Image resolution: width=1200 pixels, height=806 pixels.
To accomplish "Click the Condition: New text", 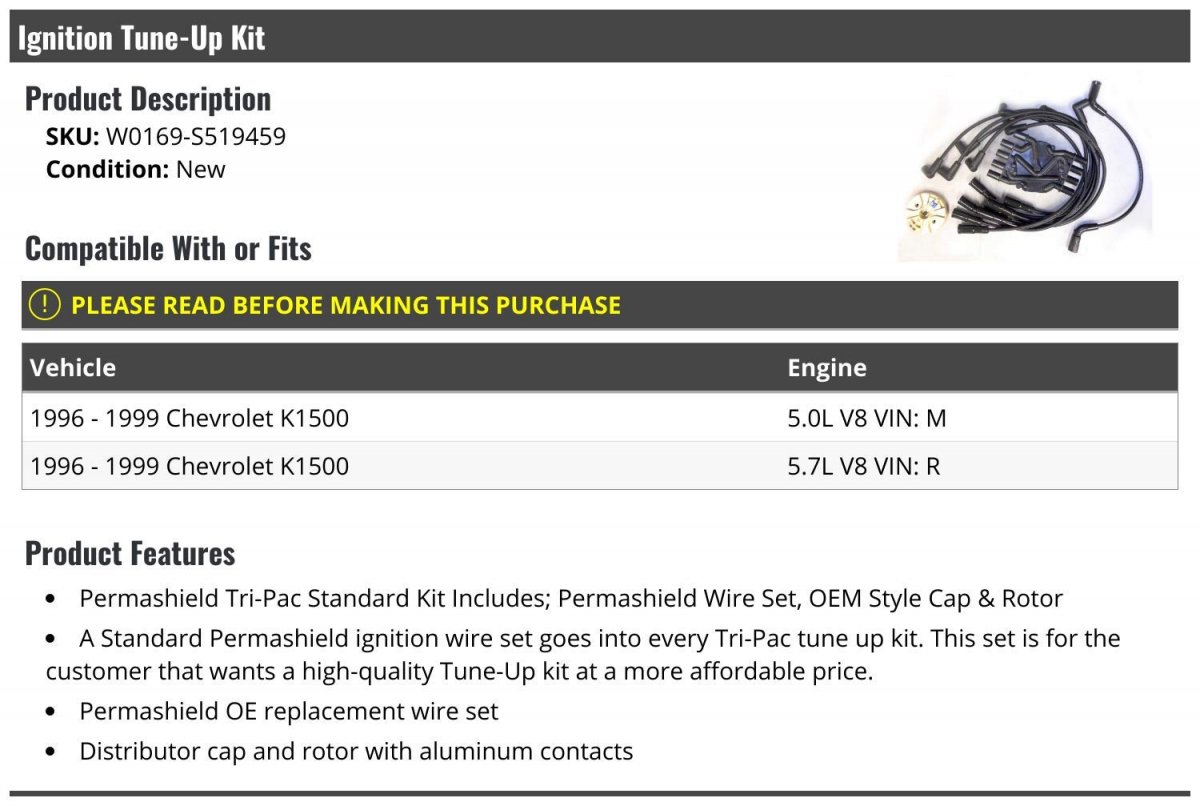I will point(136,169).
